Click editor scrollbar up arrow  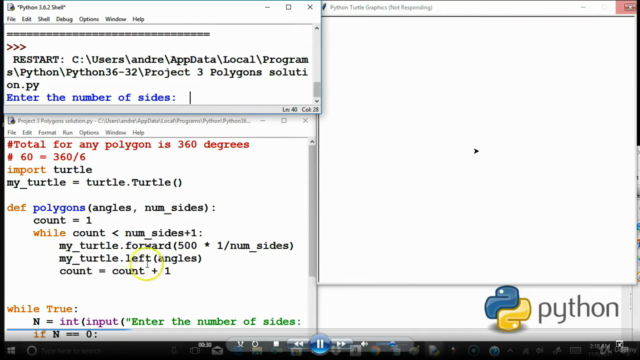click(x=312, y=142)
